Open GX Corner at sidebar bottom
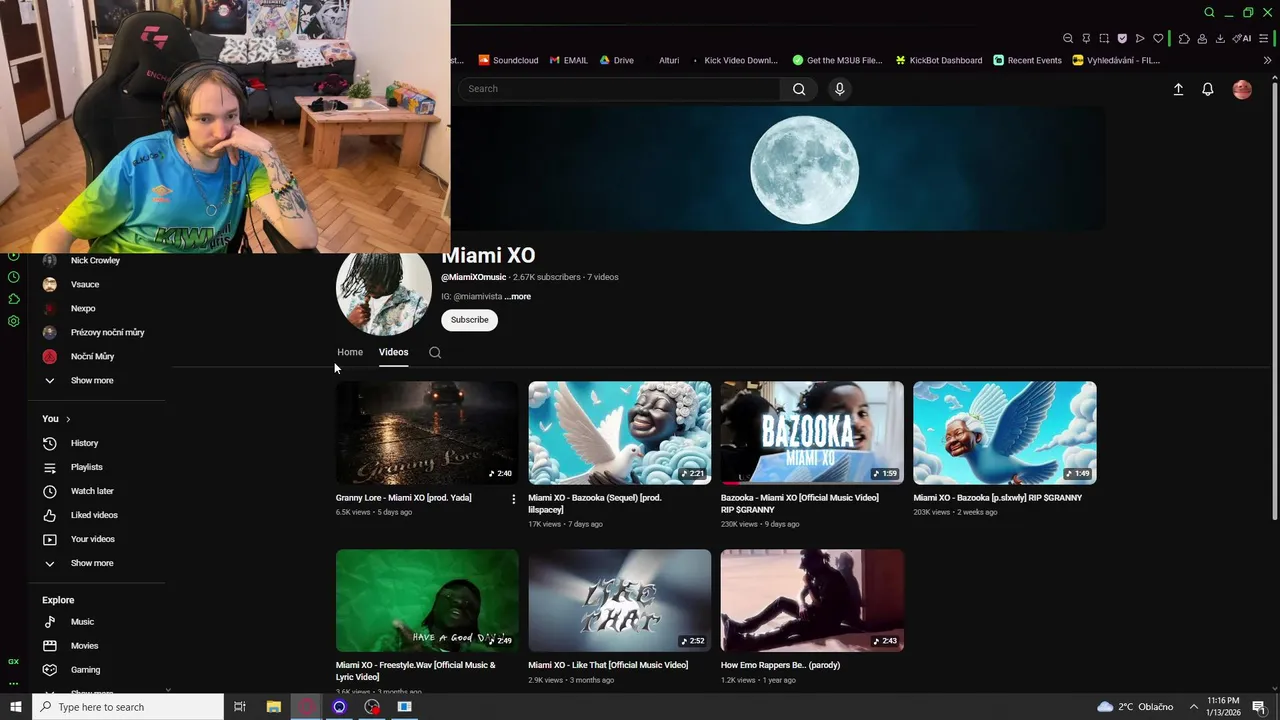1280x720 pixels. pyautogui.click(x=14, y=661)
